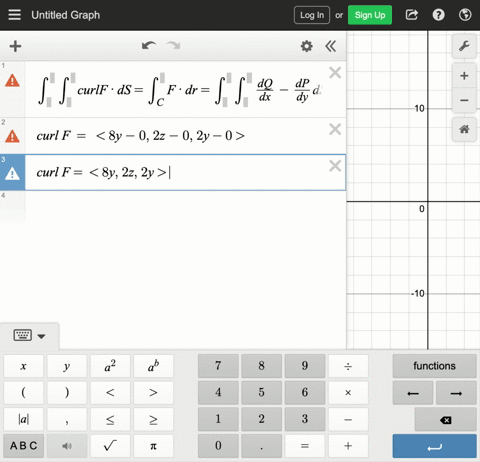480x462 pixels.
Task: Tap the number 1 key
Action: [218, 419]
